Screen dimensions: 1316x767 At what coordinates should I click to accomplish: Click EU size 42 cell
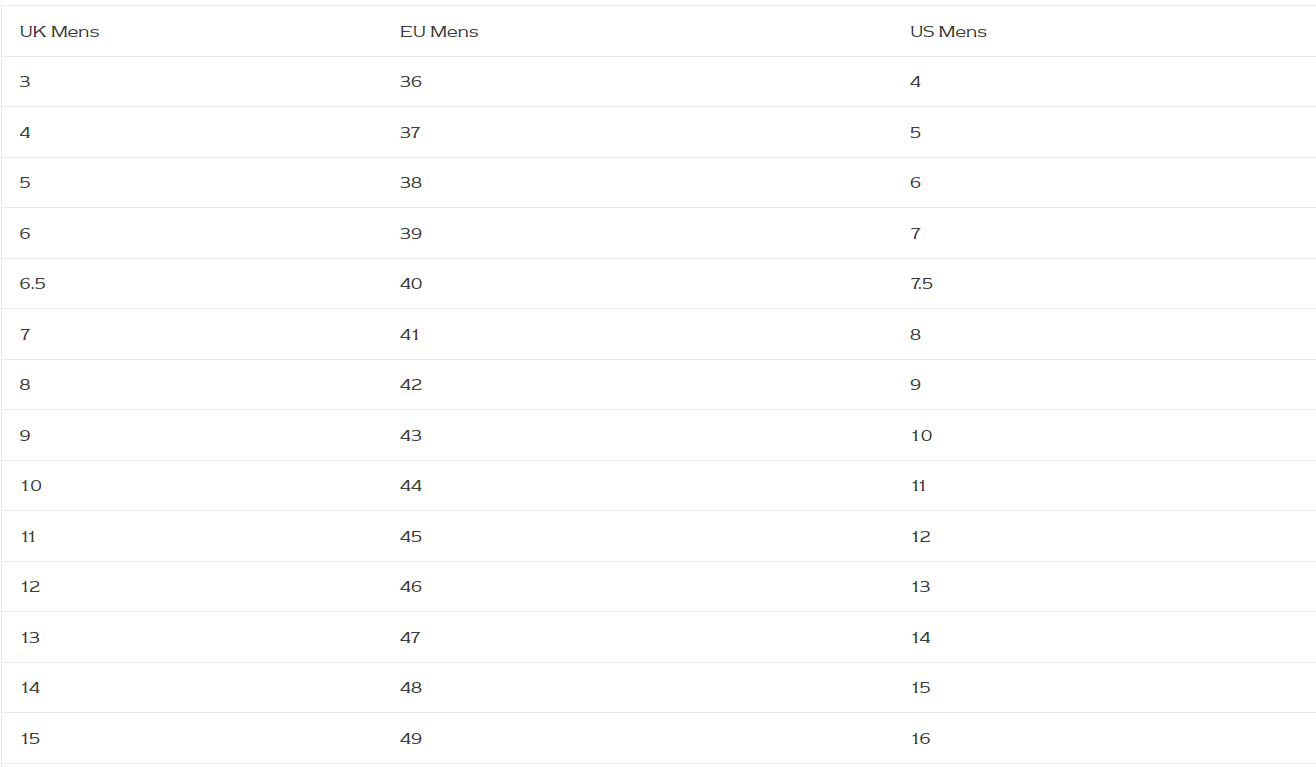pos(411,385)
